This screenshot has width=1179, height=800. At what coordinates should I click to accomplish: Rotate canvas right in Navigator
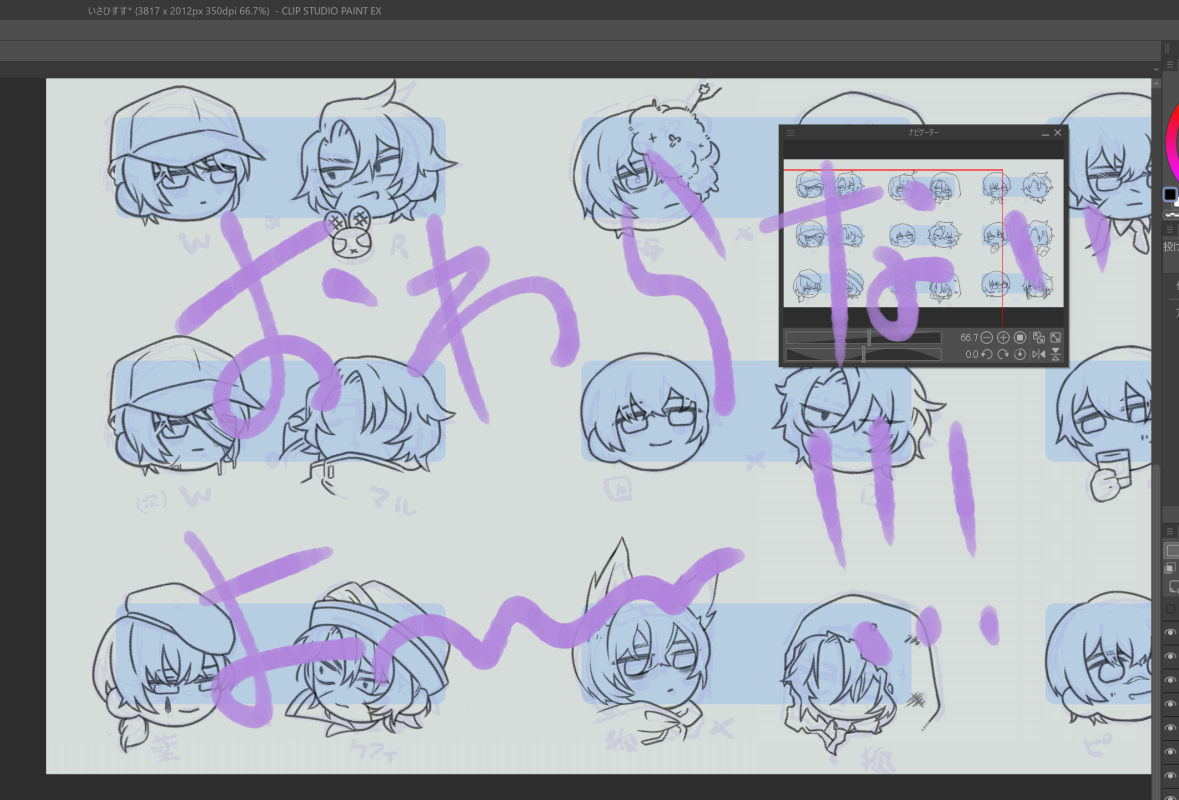point(1003,355)
